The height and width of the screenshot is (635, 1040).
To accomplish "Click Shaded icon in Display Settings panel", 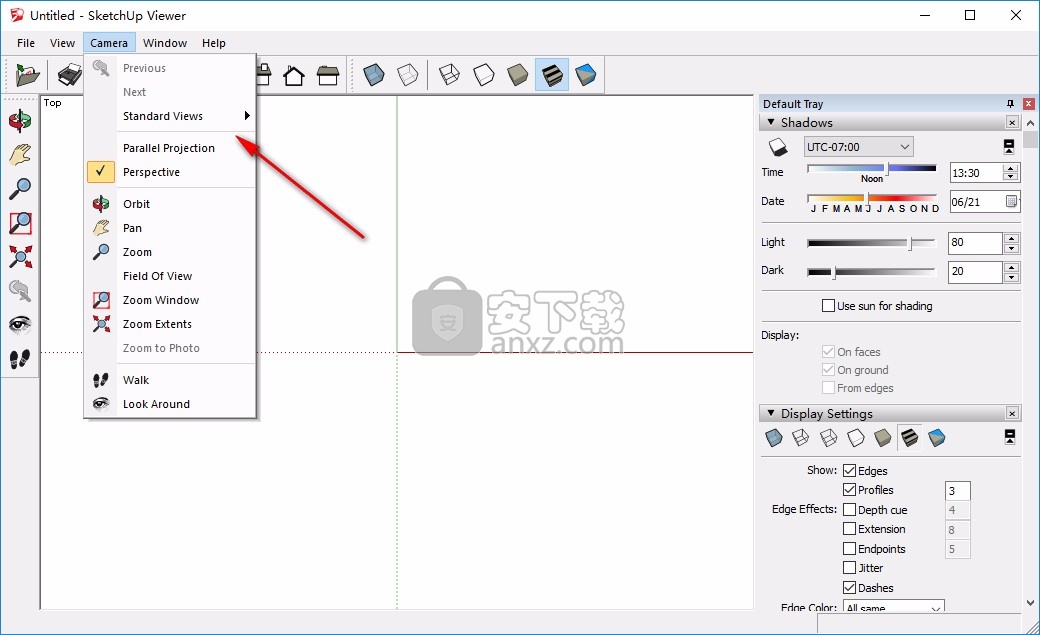I will pyautogui.click(x=883, y=438).
